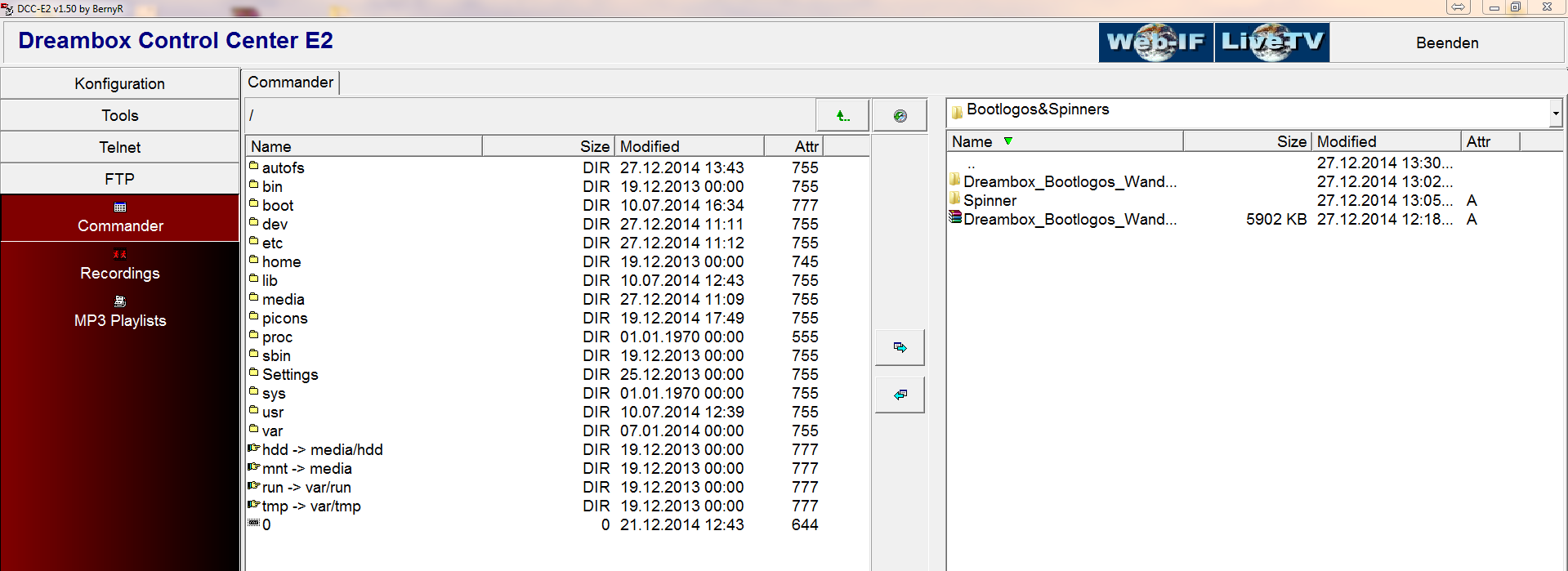Select the hdd -> media/hdd symlink
The width and height of the screenshot is (1568, 571).
point(322,450)
